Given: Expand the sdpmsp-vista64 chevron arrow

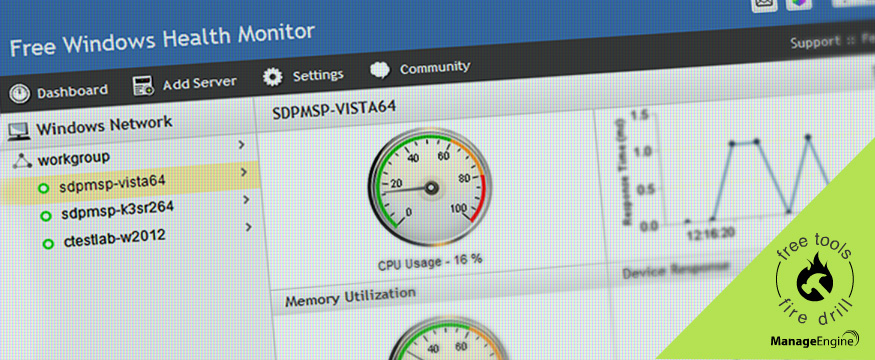Looking at the screenshot, I should [244, 172].
